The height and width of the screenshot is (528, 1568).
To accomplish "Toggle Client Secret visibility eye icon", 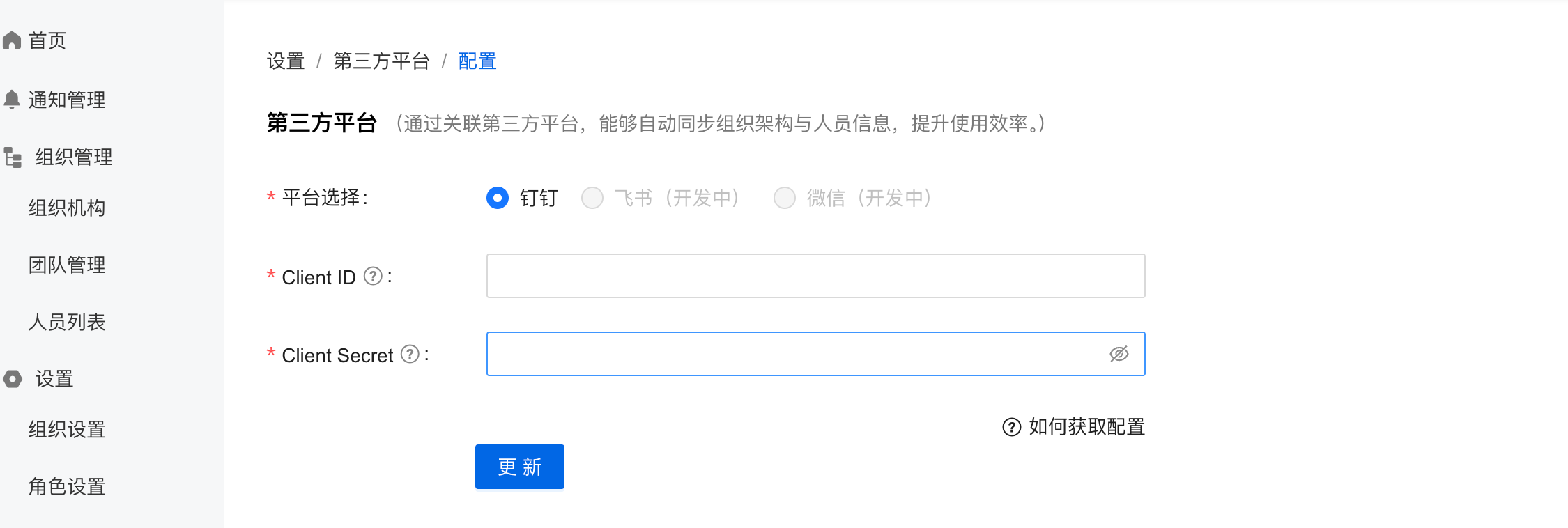I will (x=1119, y=354).
